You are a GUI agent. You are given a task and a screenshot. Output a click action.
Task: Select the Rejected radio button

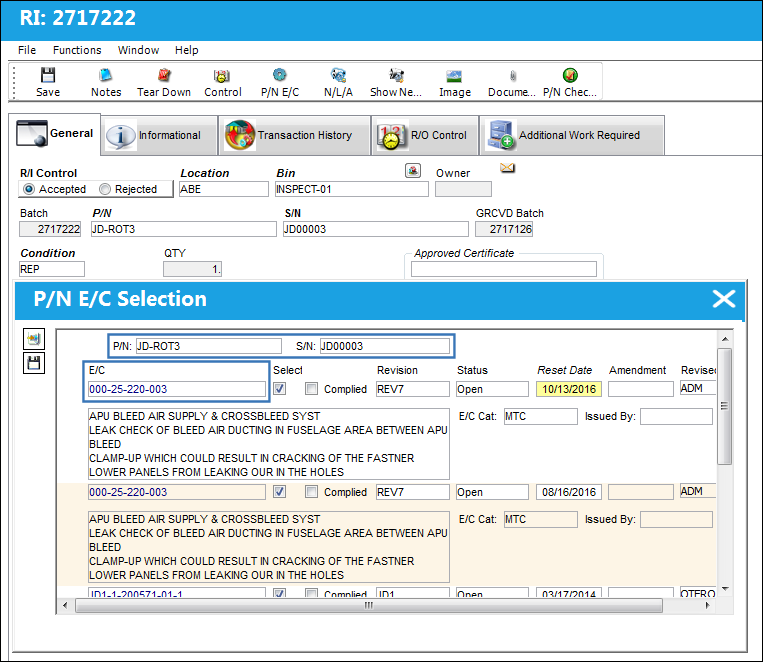pos(105,189)
